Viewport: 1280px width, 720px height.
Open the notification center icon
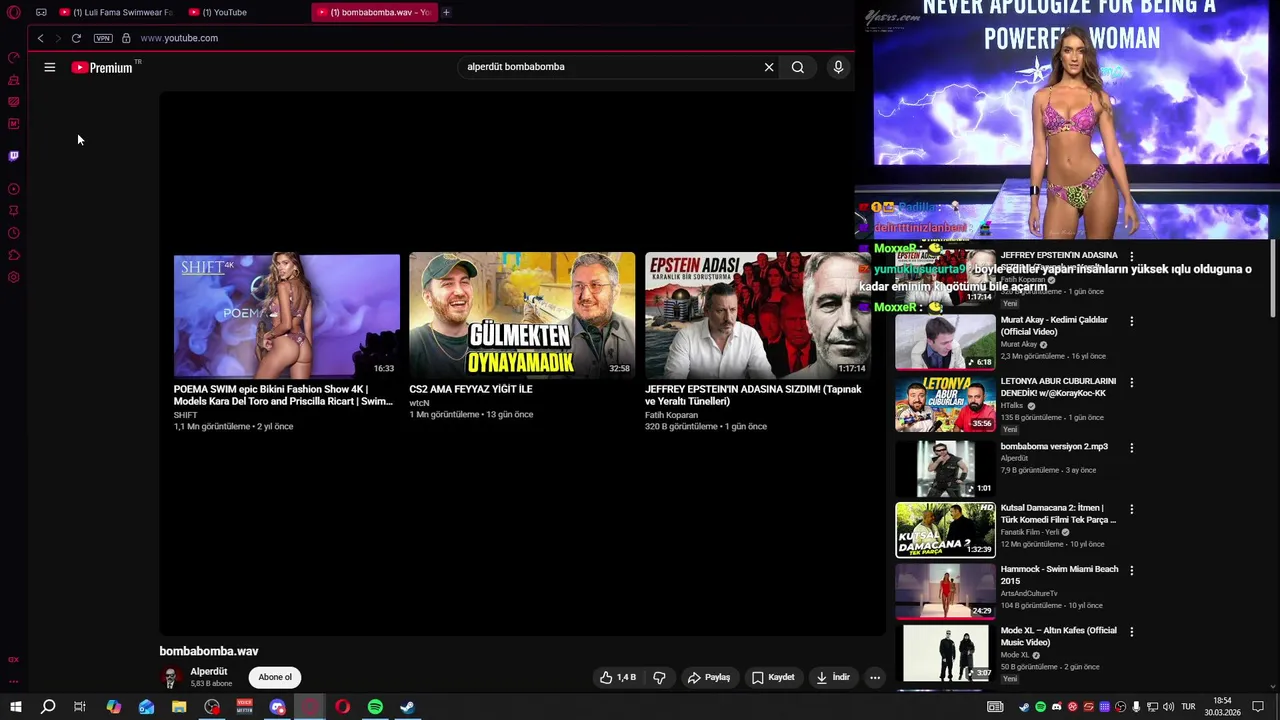(1258, 707)
